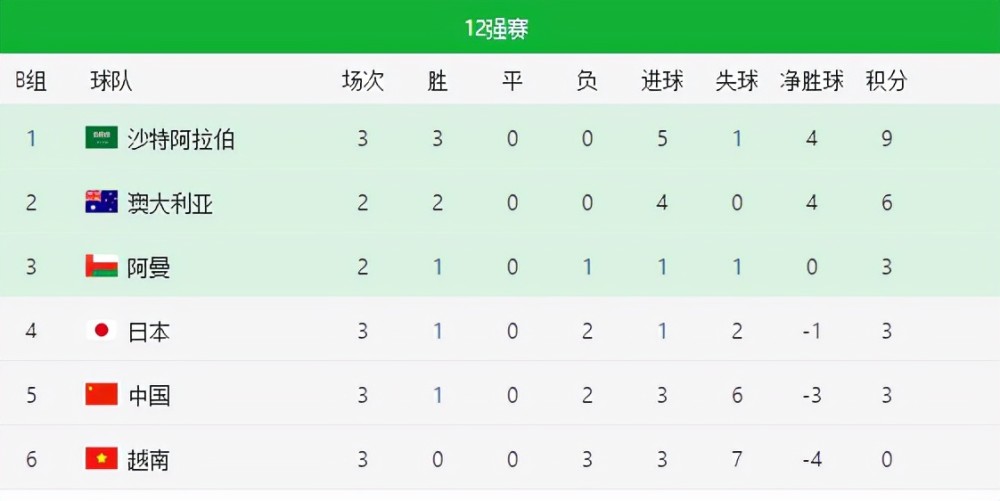This screenshot has height=501, width=1000.
Task: Click the Oman flag icon
Action: coord(101,266)
